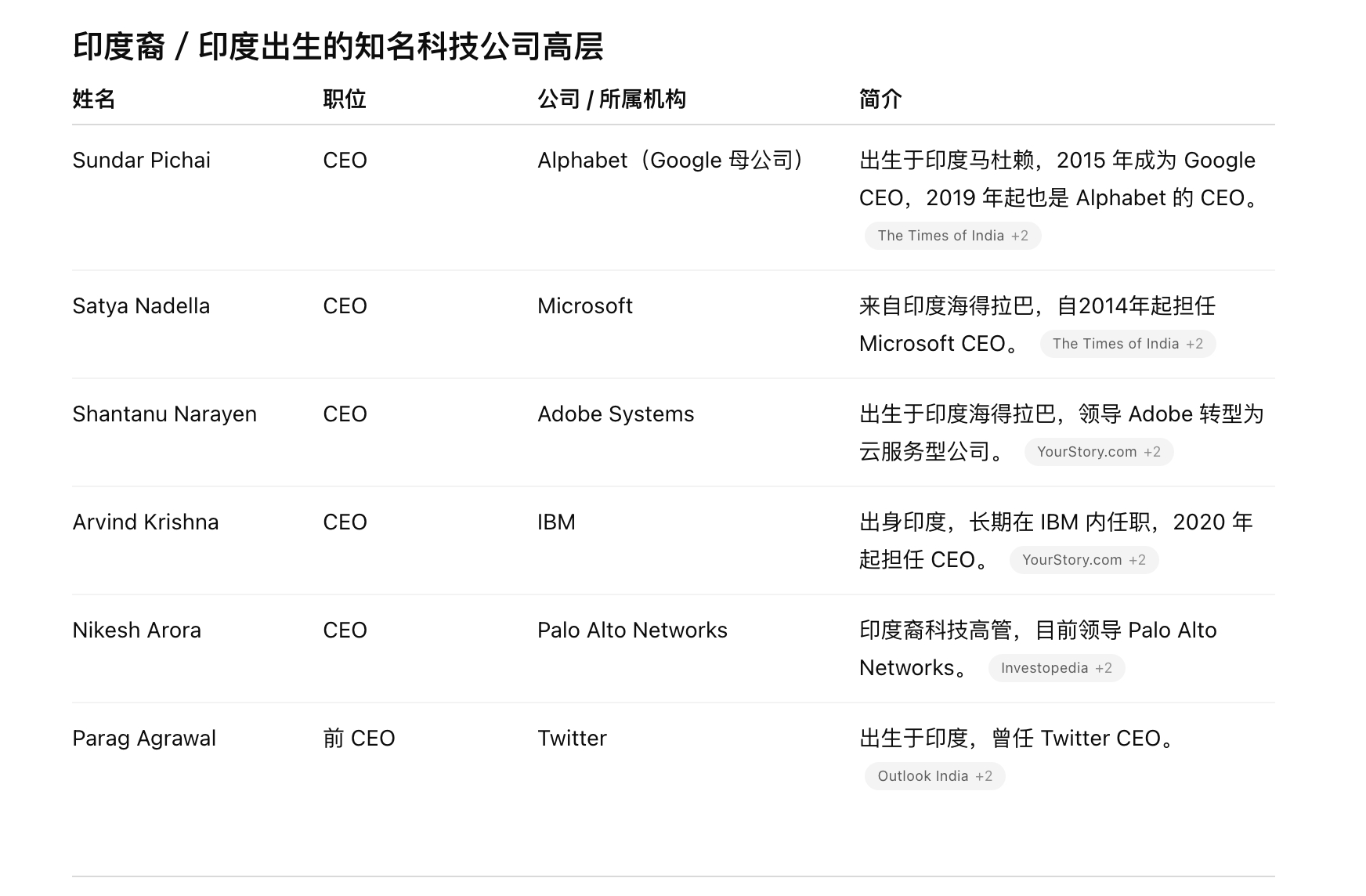Select the 简介 column header
This screenshot has width=1366, height=896.
coord(880,99)
